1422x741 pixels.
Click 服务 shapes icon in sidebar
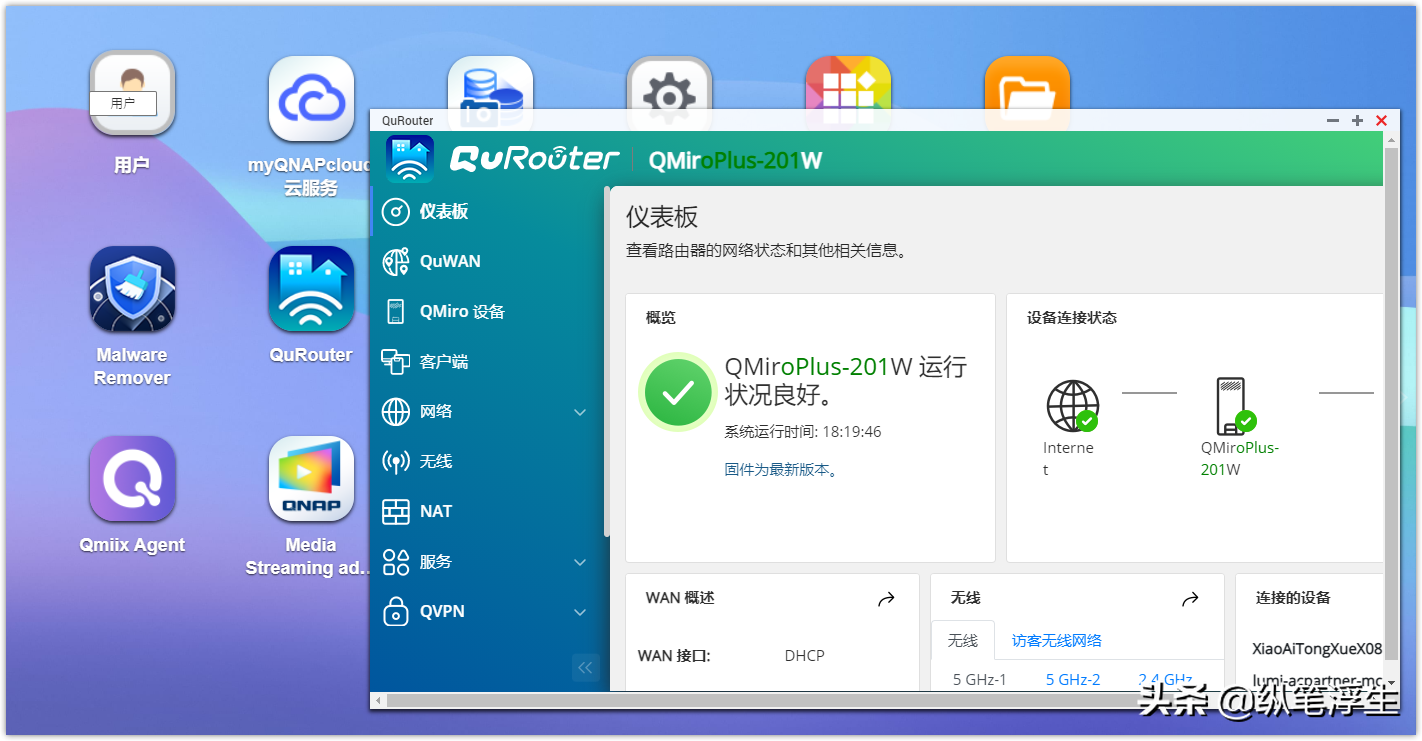pyautogui.click(x=396, y=562)
